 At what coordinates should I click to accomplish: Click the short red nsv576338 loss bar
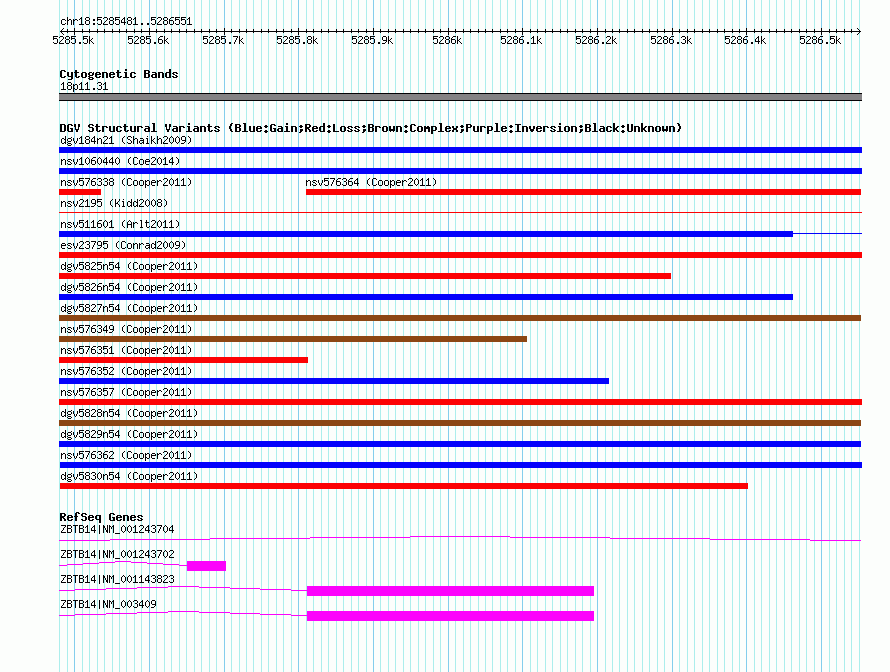click(x=80, y=192)
